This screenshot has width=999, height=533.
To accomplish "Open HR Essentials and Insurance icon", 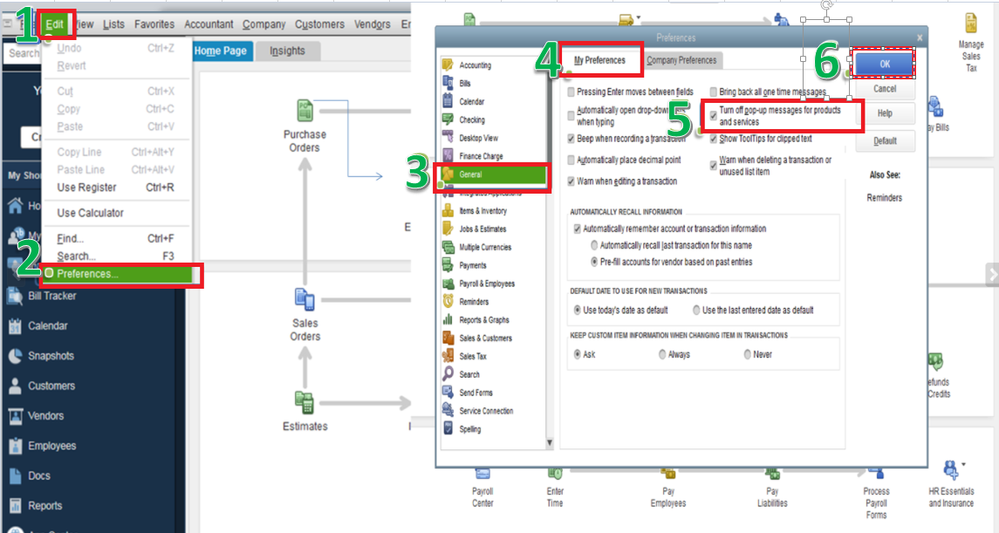I will 951,471.
